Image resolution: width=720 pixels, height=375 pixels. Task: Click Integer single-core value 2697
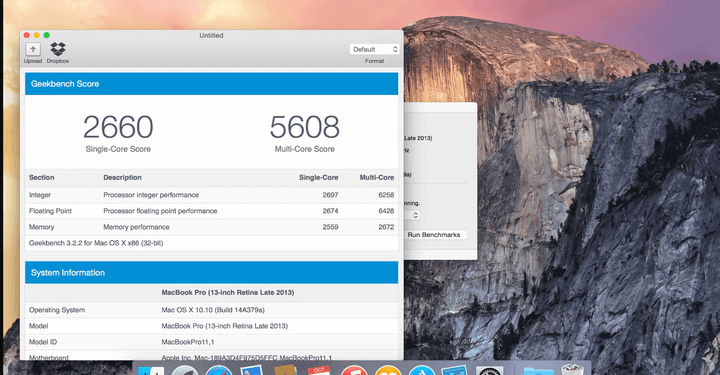click(330, 195)
